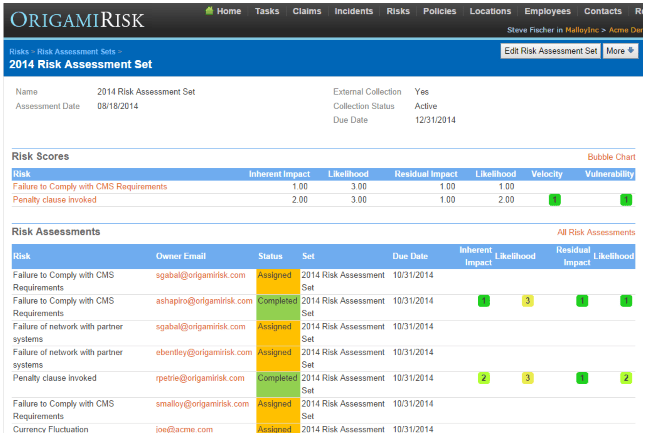This screenshot has height=436, width=646.
Task: Open the Policies menu
Action: (x=440, y=11)
